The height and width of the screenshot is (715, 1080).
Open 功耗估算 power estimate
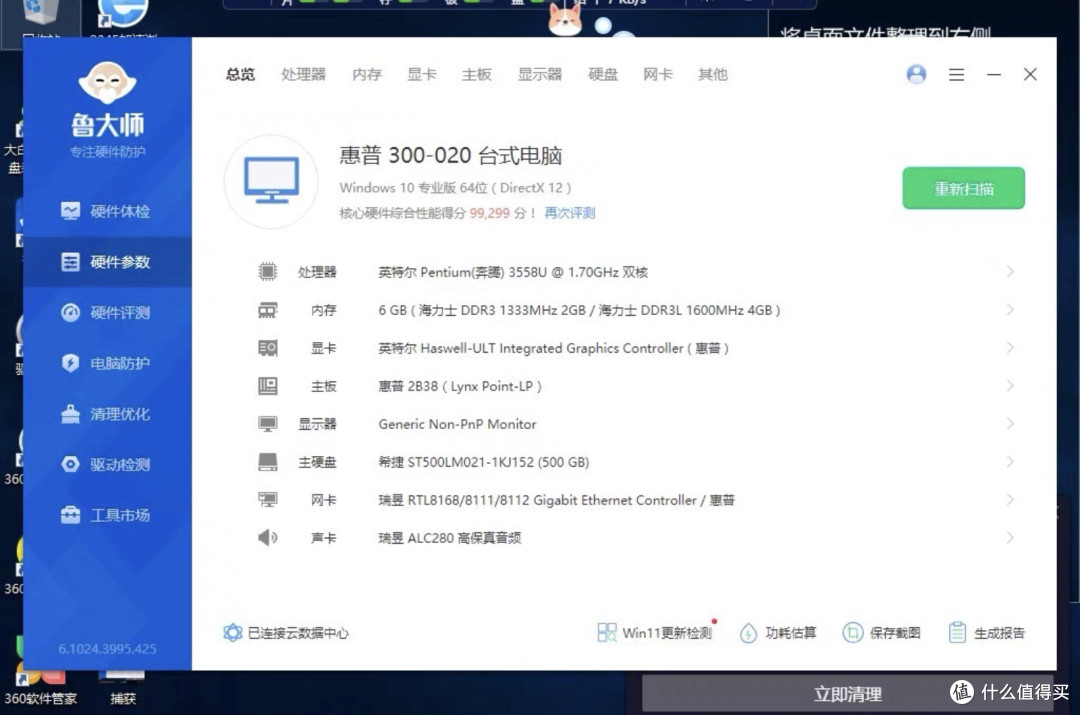778,632
